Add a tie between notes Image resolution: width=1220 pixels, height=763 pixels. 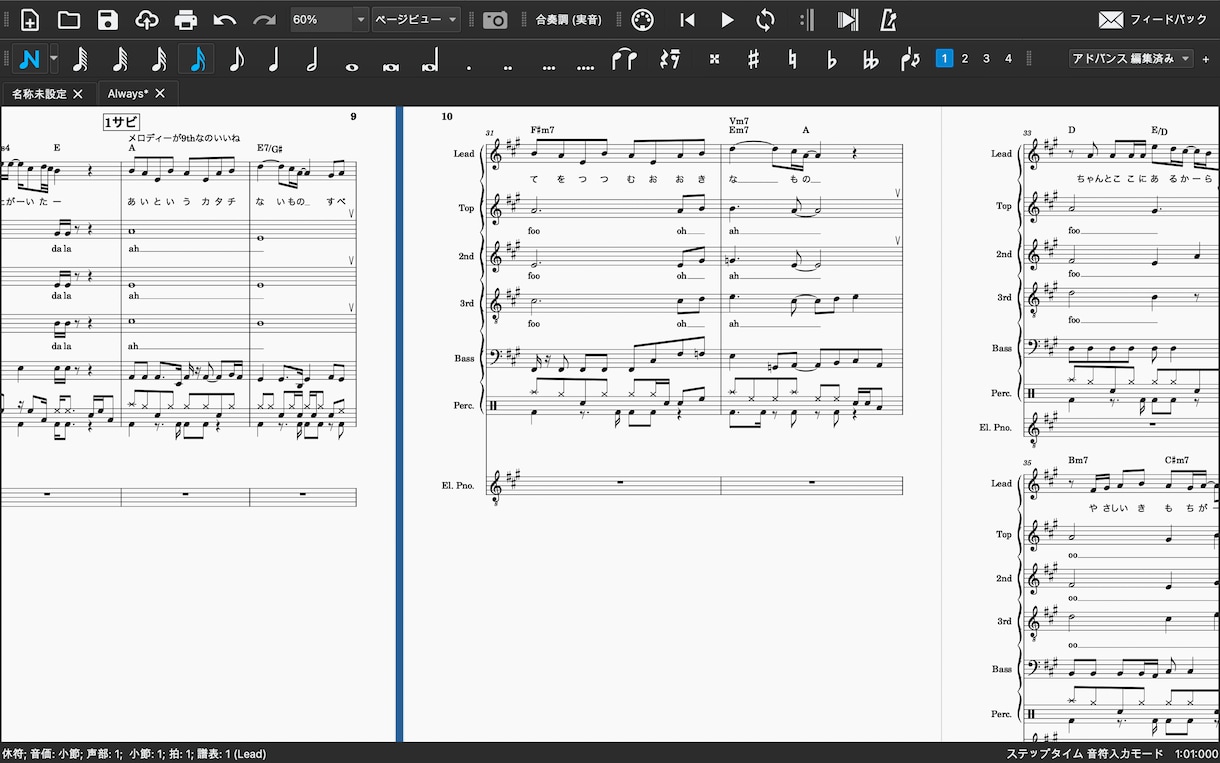pos(624,59)
